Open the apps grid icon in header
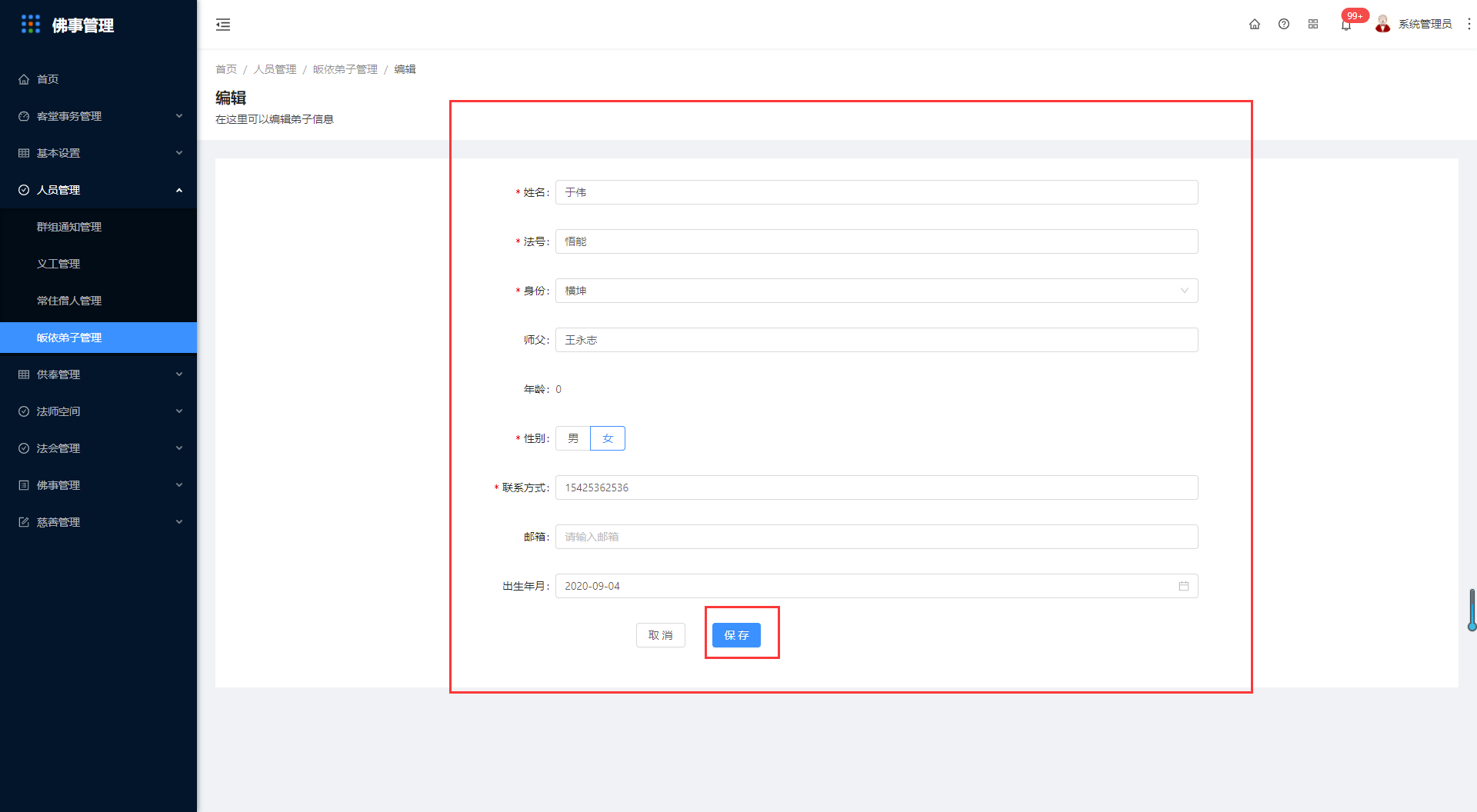This screenshot has width=1477, height=812. [x=1313, y=25]
